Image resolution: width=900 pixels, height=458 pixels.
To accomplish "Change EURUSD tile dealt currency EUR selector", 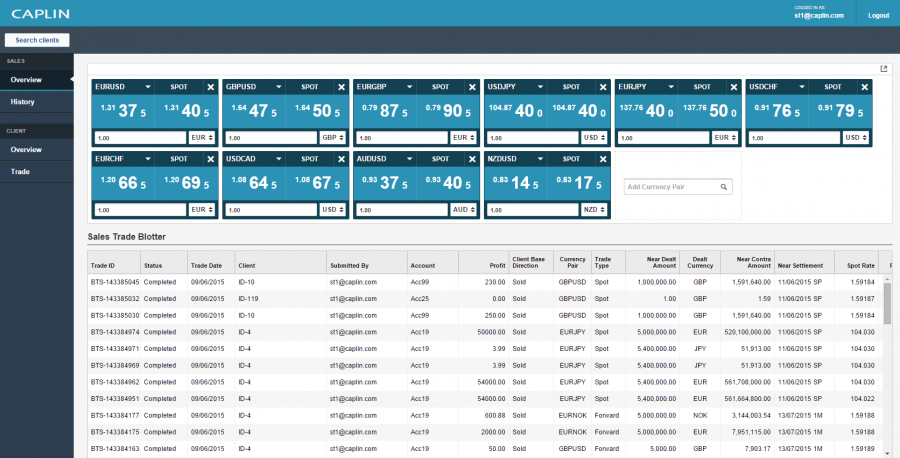I will [202, 138].
